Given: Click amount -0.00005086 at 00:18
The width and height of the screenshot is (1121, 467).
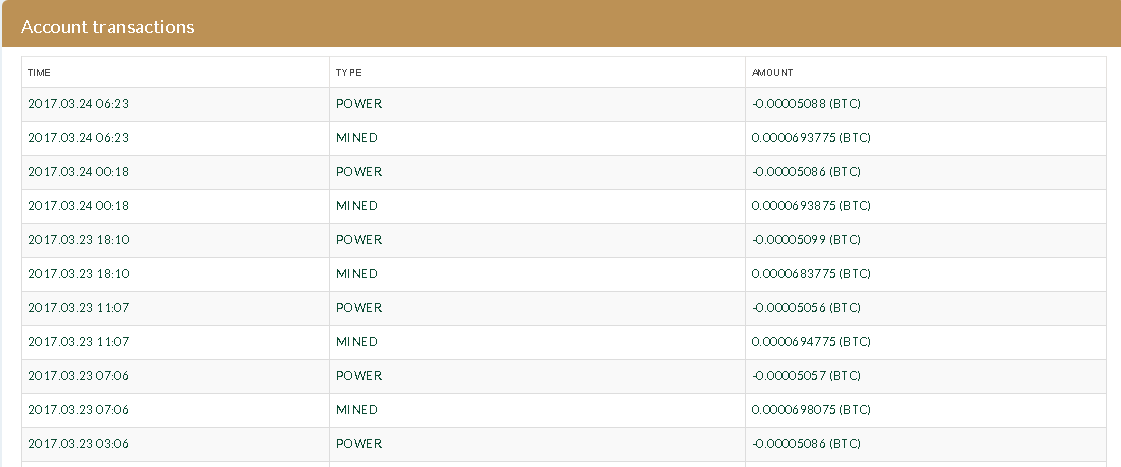Looking at the screenshot, I should [x=806, y=172].
